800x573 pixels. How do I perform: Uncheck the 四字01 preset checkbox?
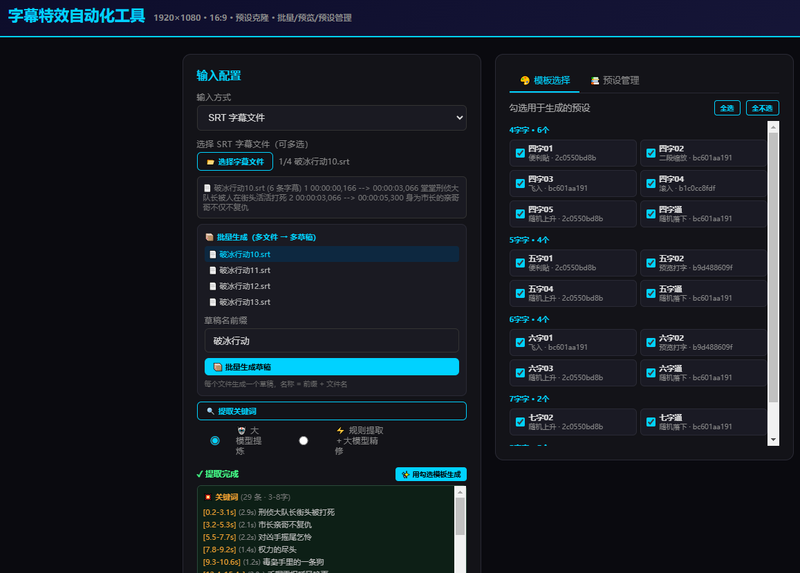(520, 153)
